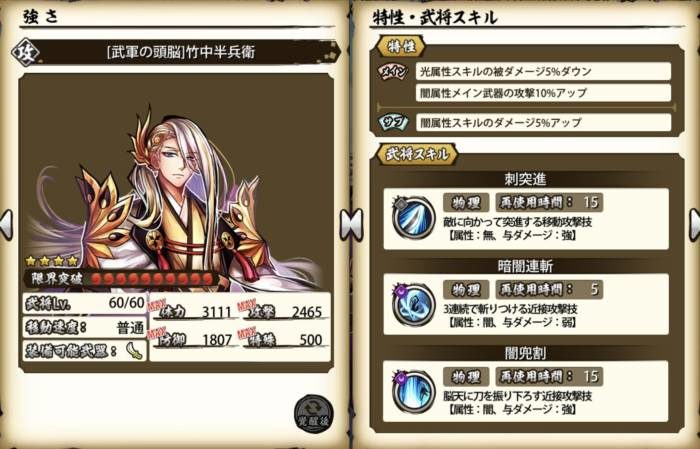Tap the 闇兜割 skill icon
The height and width of the screenshot is (449, 700).
[x=413, y=392]
